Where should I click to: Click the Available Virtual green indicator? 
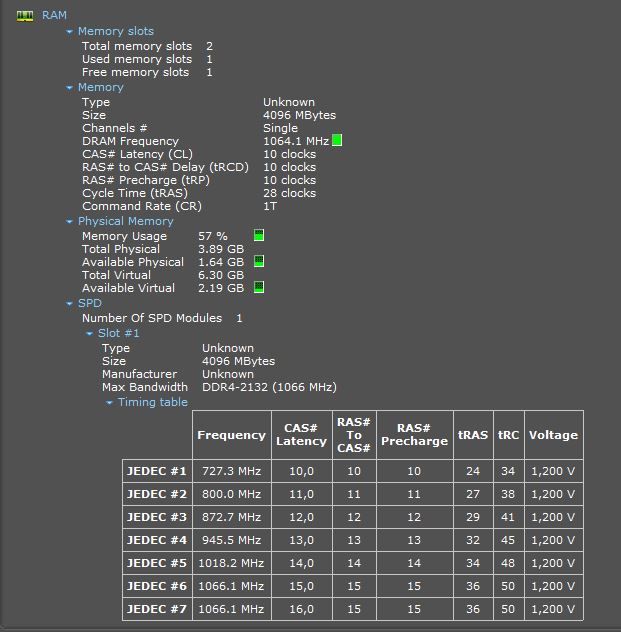pos(259,288)
